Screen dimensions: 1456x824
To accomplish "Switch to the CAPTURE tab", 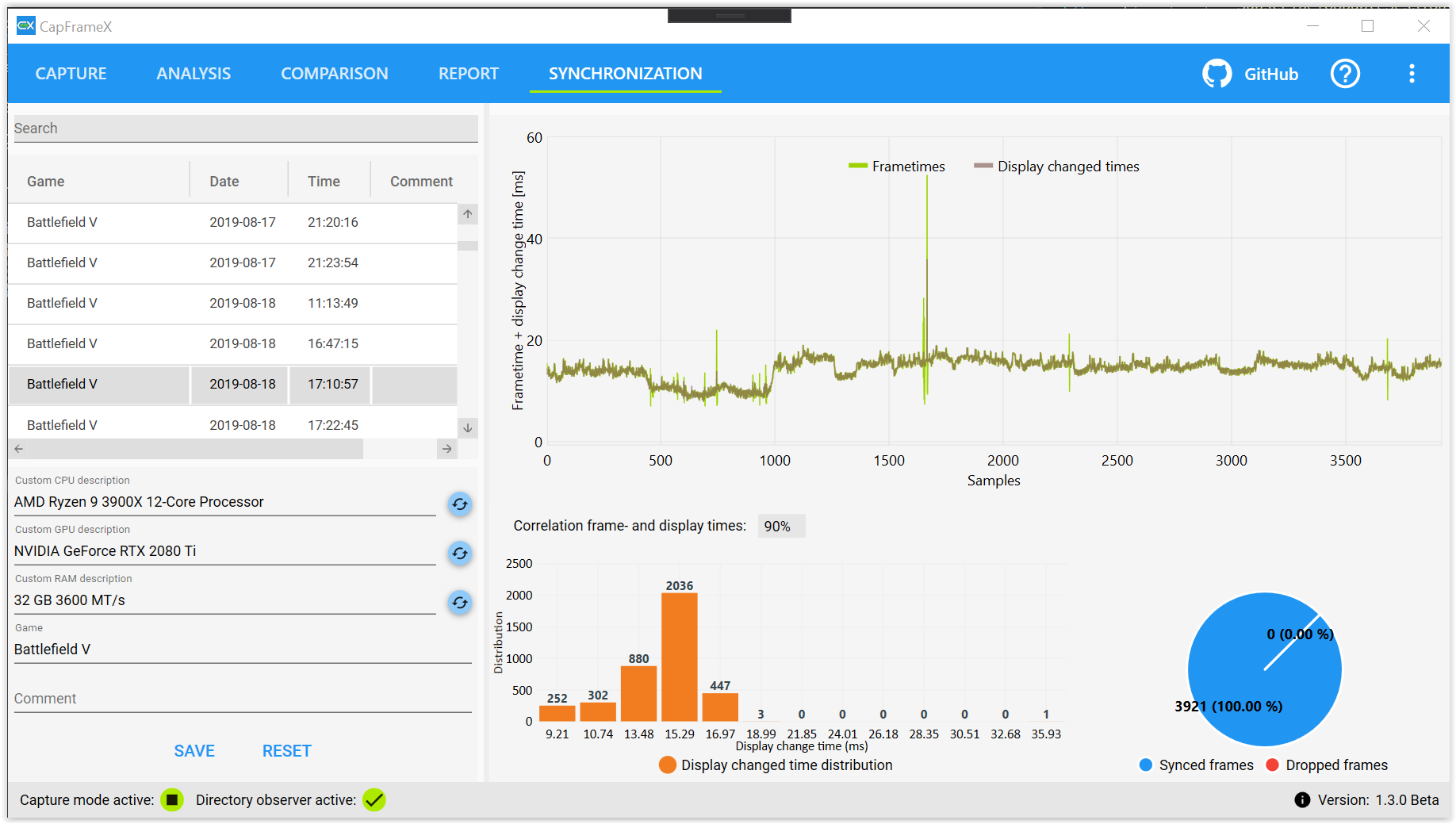I will click(71, 74).
